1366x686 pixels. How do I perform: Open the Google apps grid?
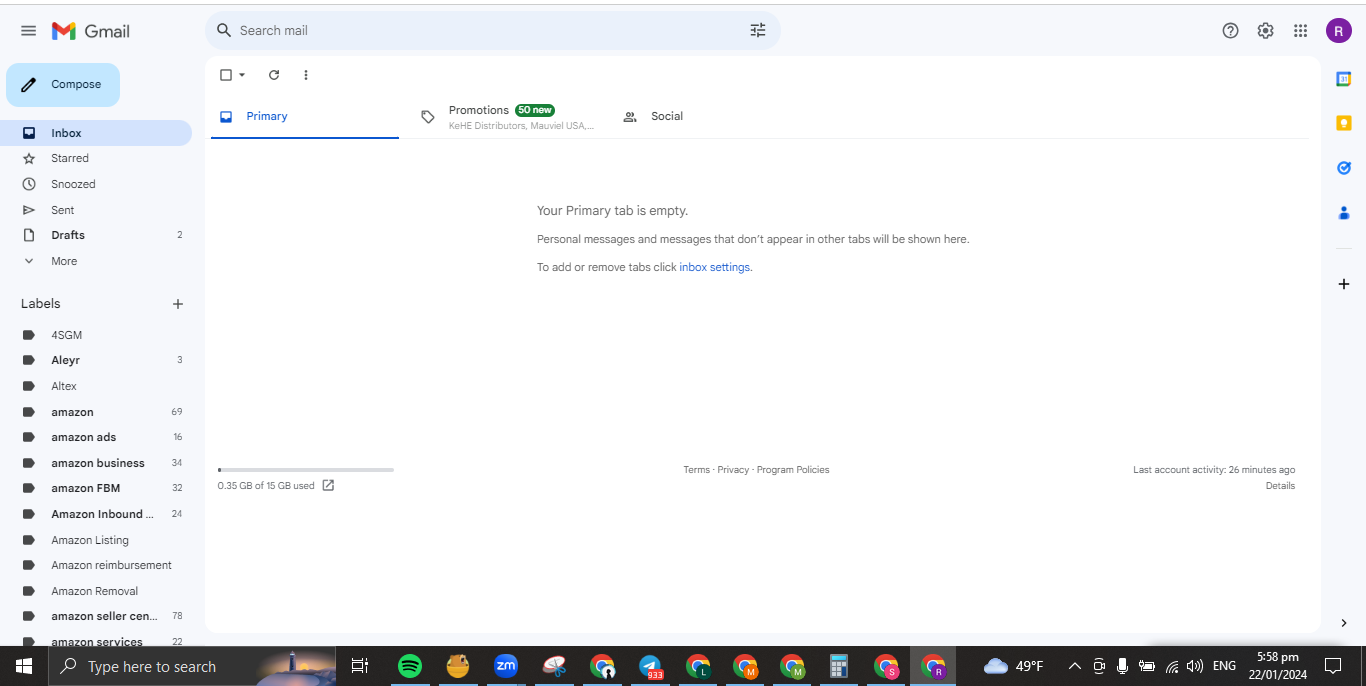(1300, 31)
